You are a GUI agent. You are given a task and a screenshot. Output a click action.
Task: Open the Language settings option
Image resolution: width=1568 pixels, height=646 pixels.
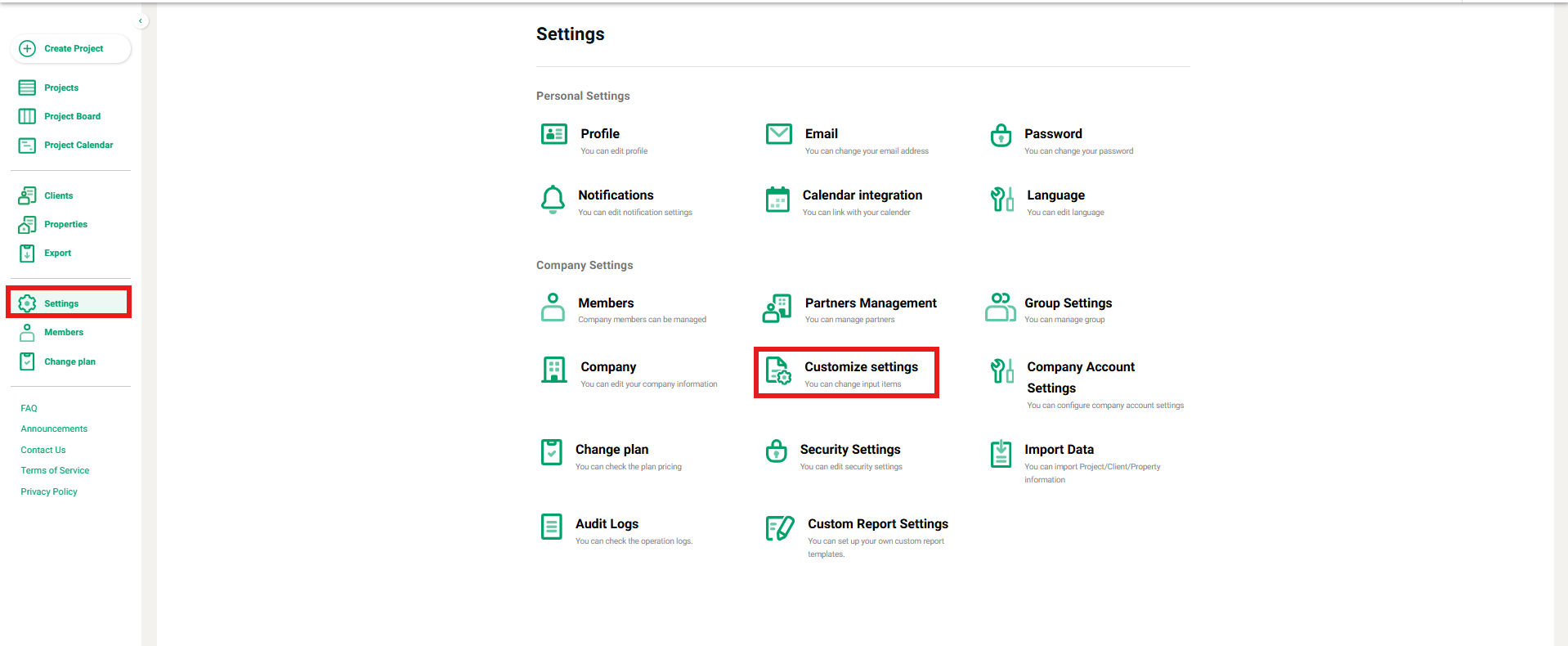point(1055,195)
